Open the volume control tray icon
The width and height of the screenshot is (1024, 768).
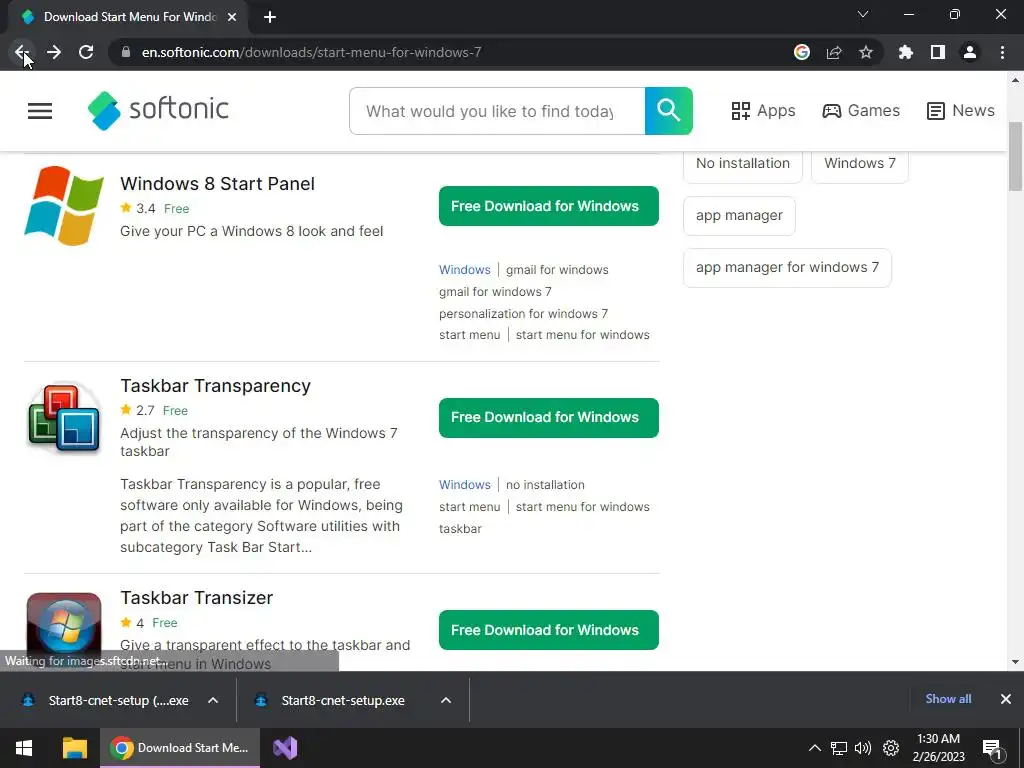click(x=863, y=748)
